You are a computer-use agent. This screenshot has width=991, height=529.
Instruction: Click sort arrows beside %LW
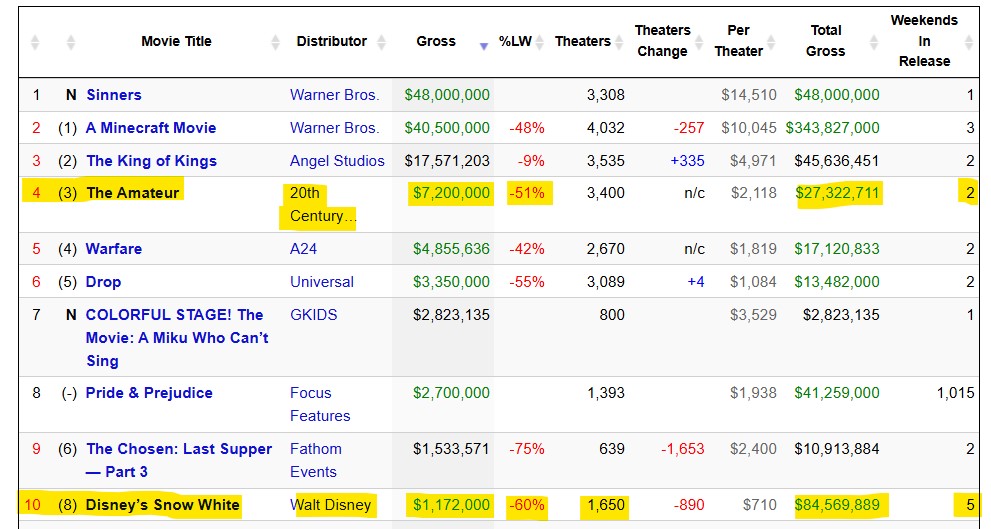point(541,42)
